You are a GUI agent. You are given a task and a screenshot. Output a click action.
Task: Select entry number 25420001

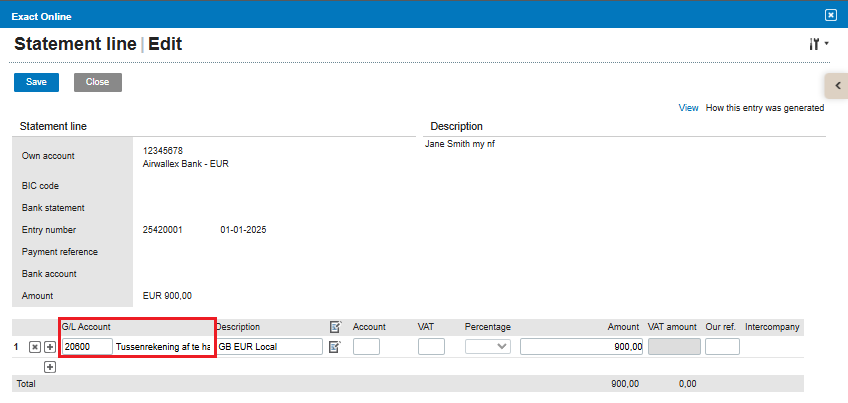click(163, 230)
